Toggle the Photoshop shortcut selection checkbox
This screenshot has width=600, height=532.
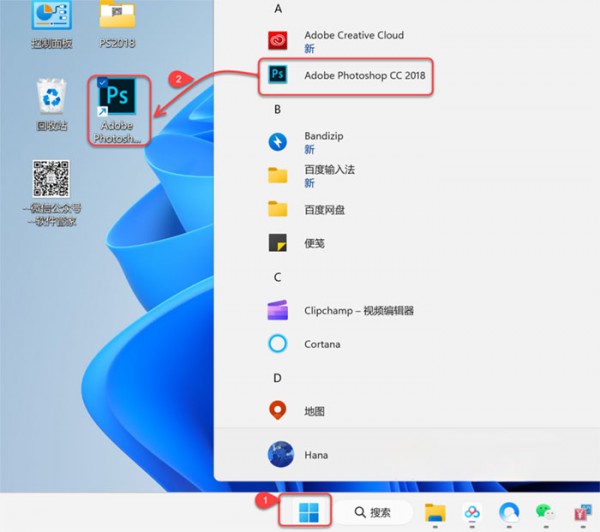pyautogui.click(x=102, y=82)
